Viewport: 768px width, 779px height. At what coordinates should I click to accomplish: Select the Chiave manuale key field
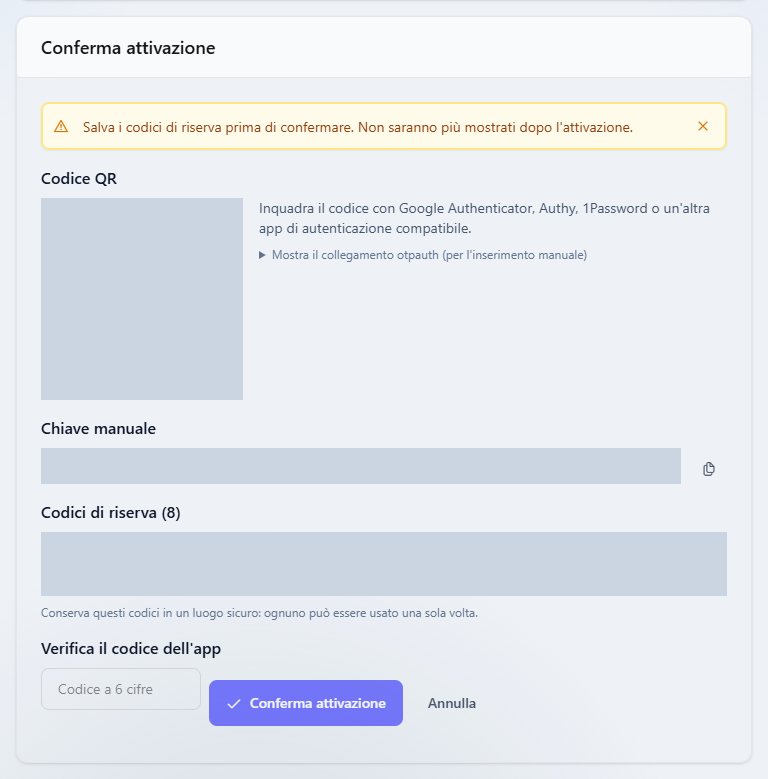[x=361, y=466]
